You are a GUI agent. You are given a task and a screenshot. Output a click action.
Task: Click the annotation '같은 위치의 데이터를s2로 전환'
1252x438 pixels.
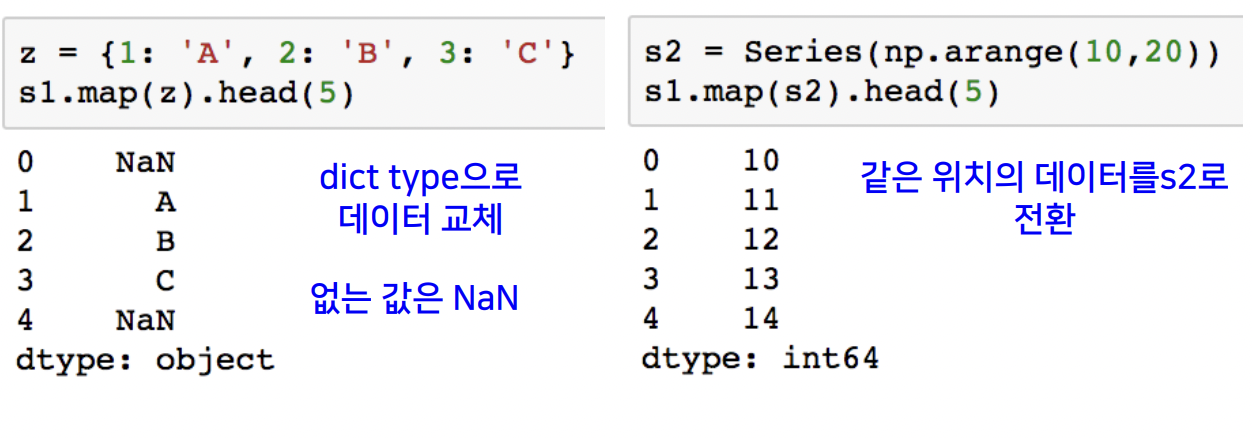[x=1044, y=198]
